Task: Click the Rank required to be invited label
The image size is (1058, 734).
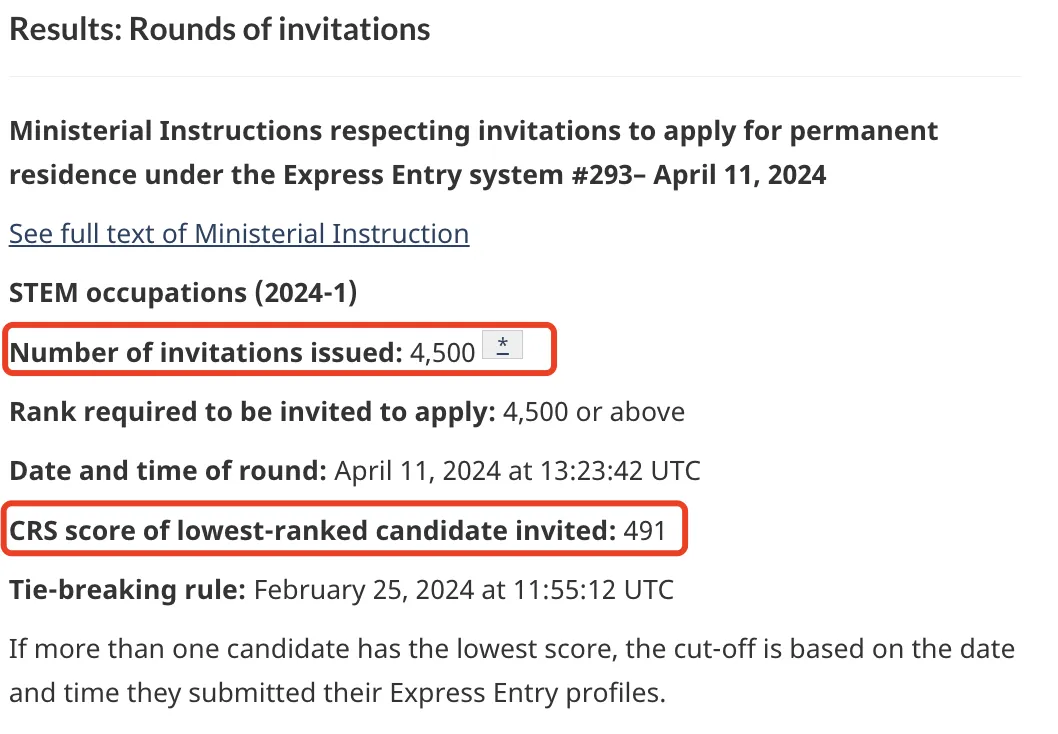Action: [253, 412]
